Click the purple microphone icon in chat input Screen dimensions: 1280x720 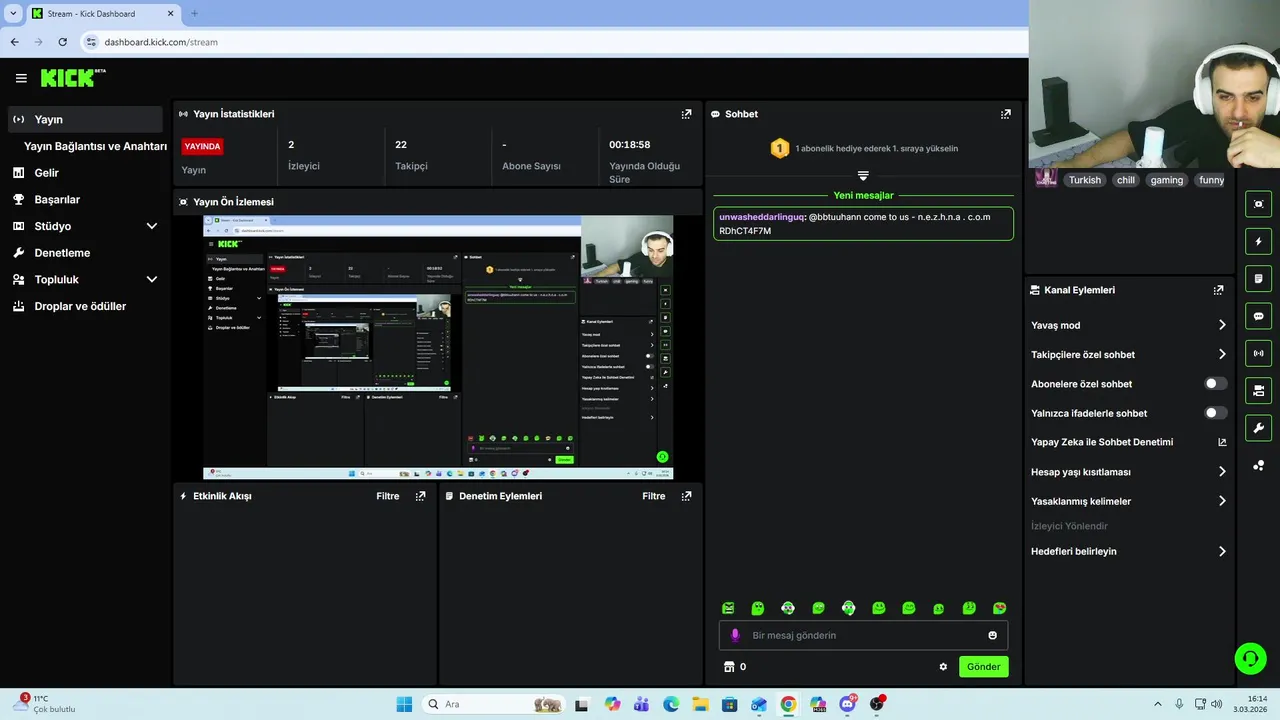point(735,635)
